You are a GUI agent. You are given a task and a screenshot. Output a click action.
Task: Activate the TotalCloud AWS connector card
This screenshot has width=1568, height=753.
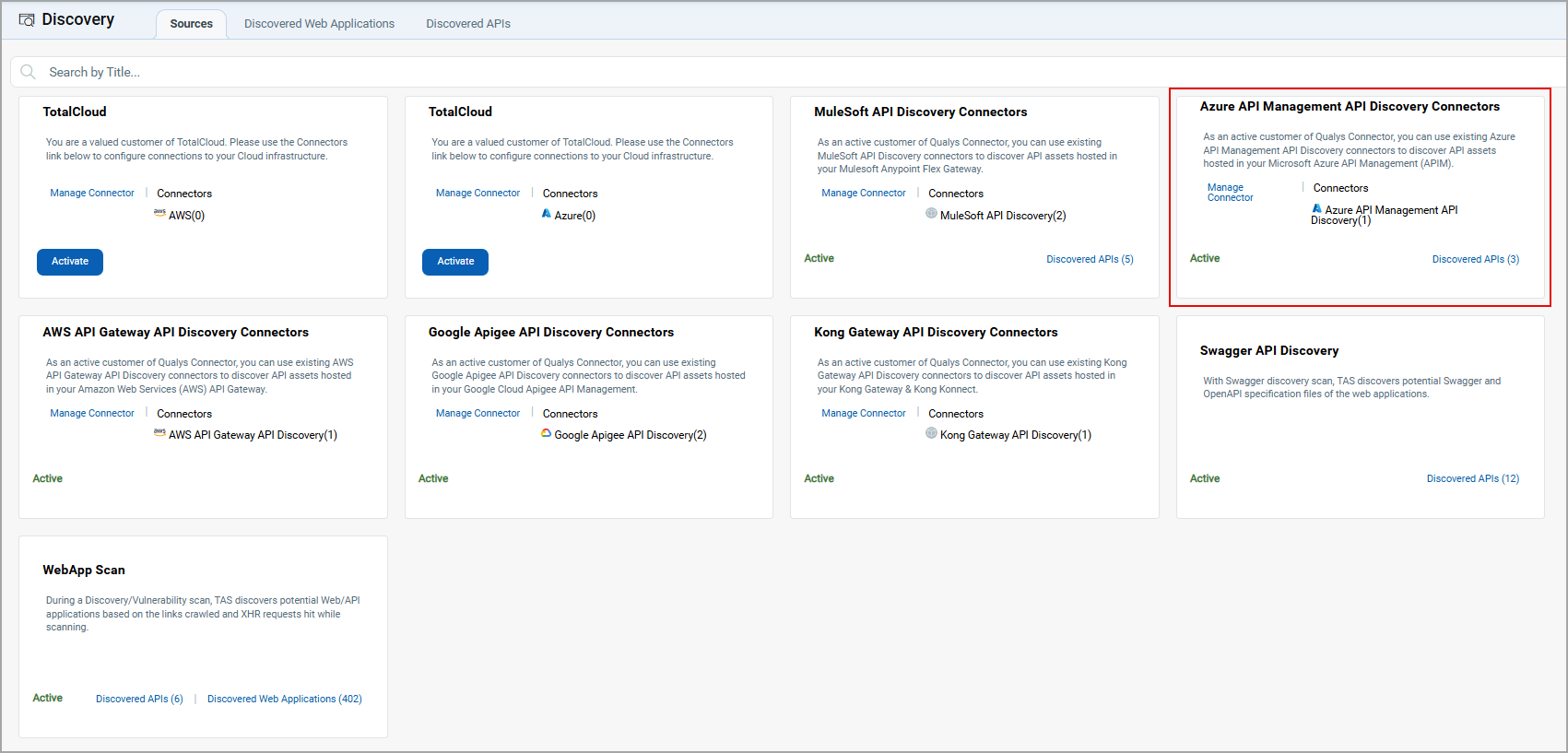pyautogui.click(x=70, y=262)
